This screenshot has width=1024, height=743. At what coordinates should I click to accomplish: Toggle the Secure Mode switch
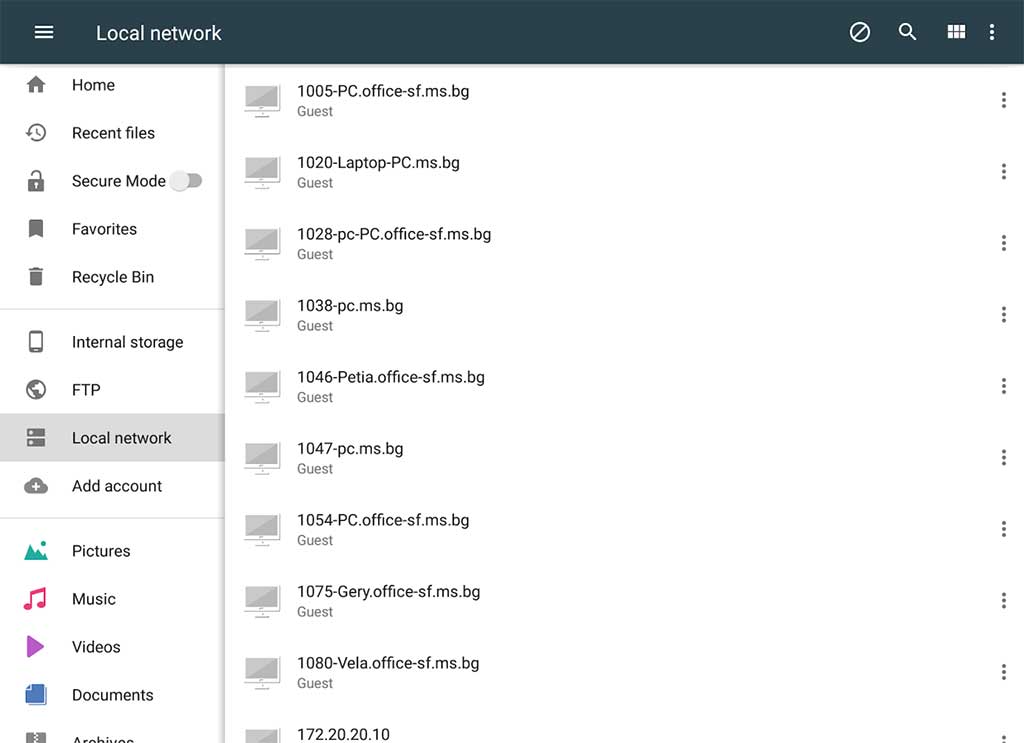(x=186, y=180)
